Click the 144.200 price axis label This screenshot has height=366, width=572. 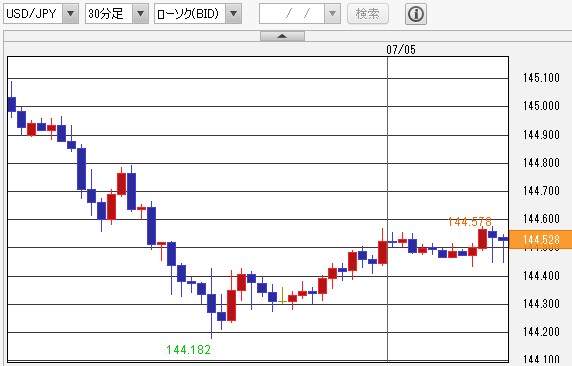(x=541, y=332)
